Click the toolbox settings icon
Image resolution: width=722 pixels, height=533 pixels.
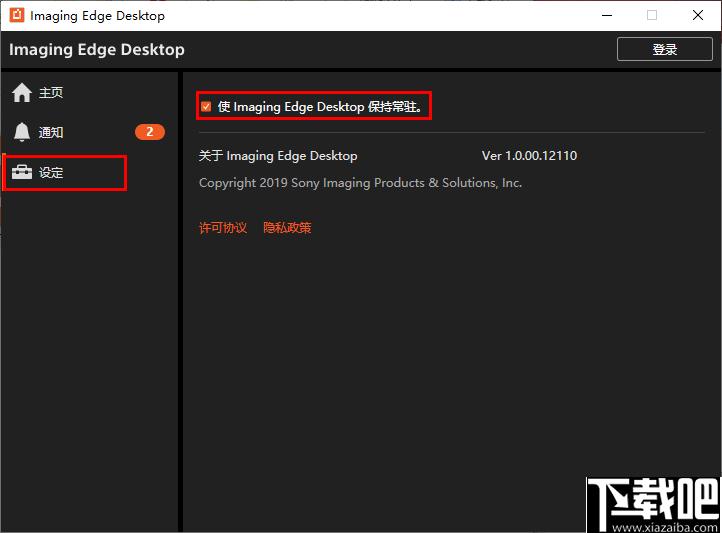click(22, 172)
